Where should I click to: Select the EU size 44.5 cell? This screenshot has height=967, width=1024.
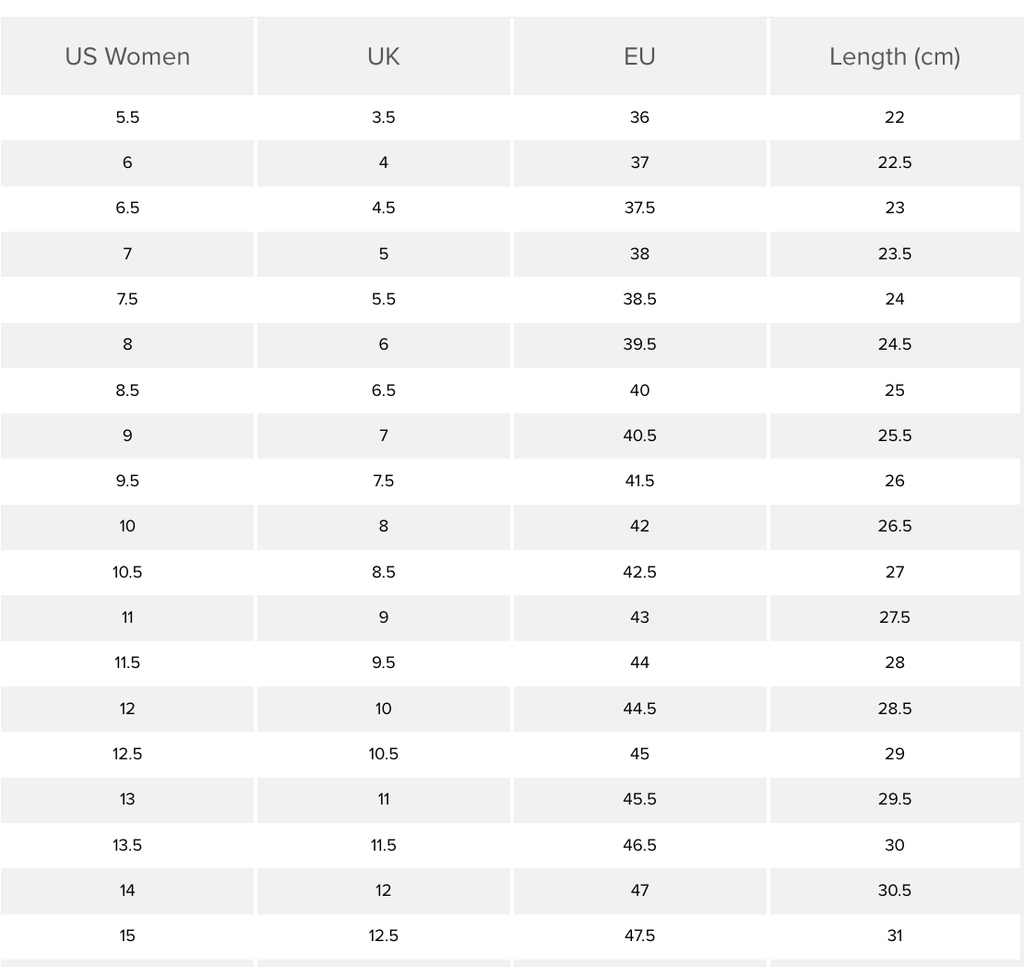[x=640, y=708]
